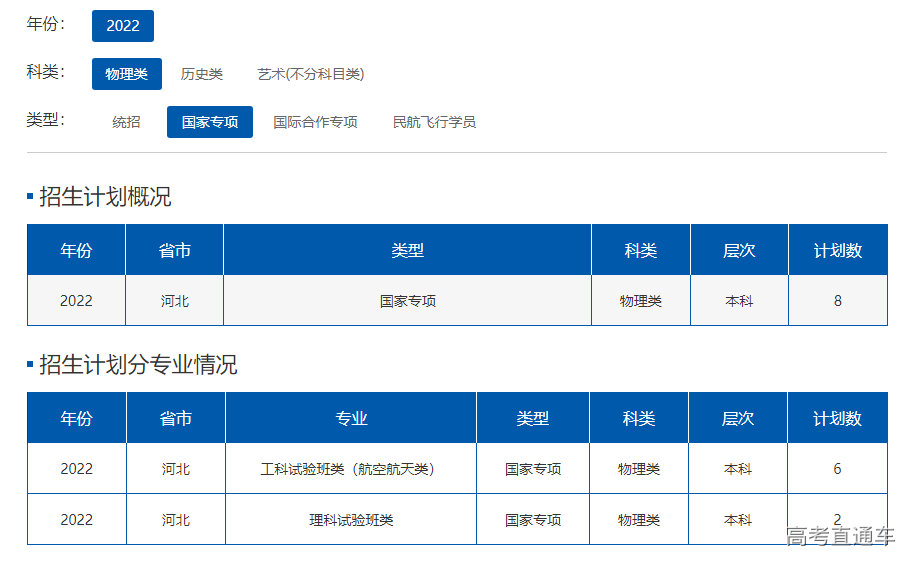Click the 专业 column header
924x576 pixels.
351,418
